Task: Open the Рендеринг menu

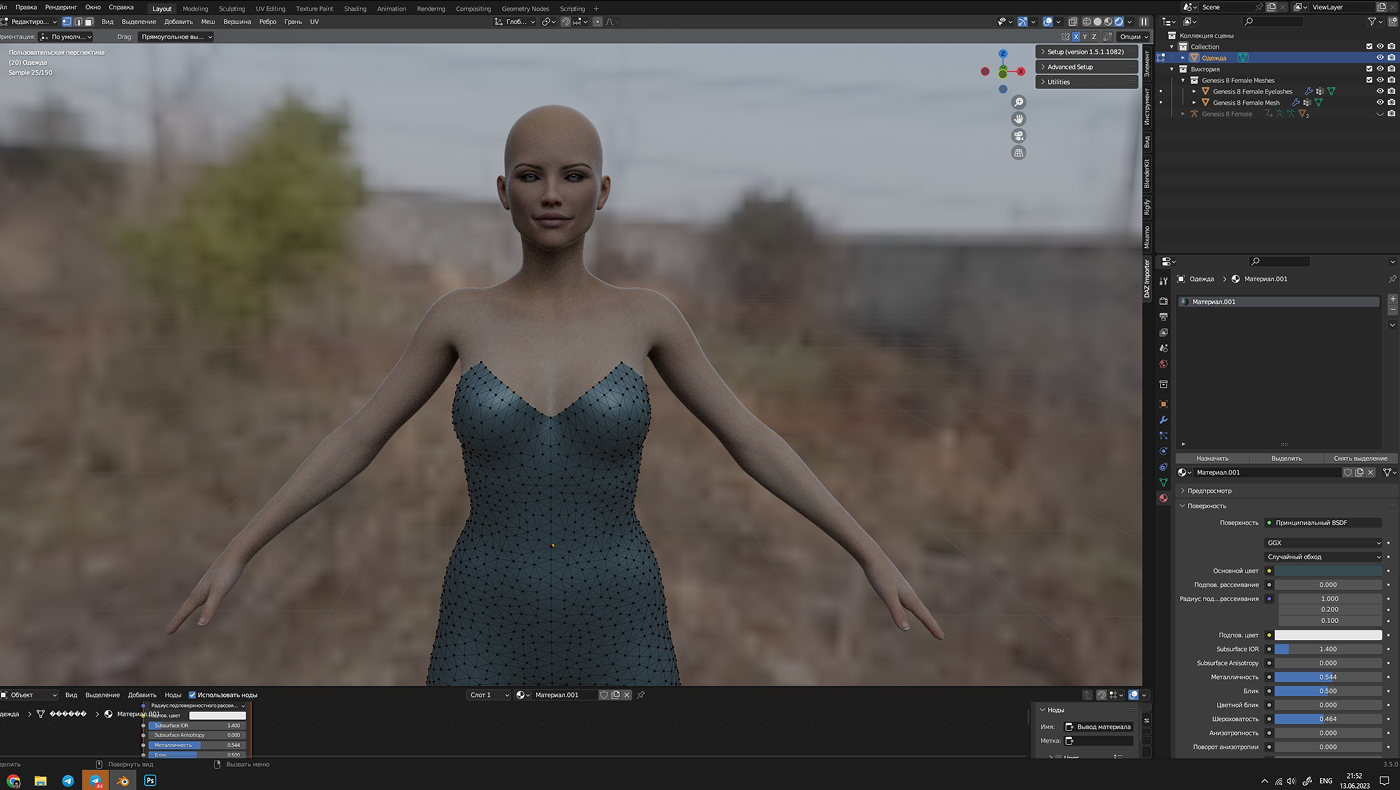Action: [x=60, y=7]
